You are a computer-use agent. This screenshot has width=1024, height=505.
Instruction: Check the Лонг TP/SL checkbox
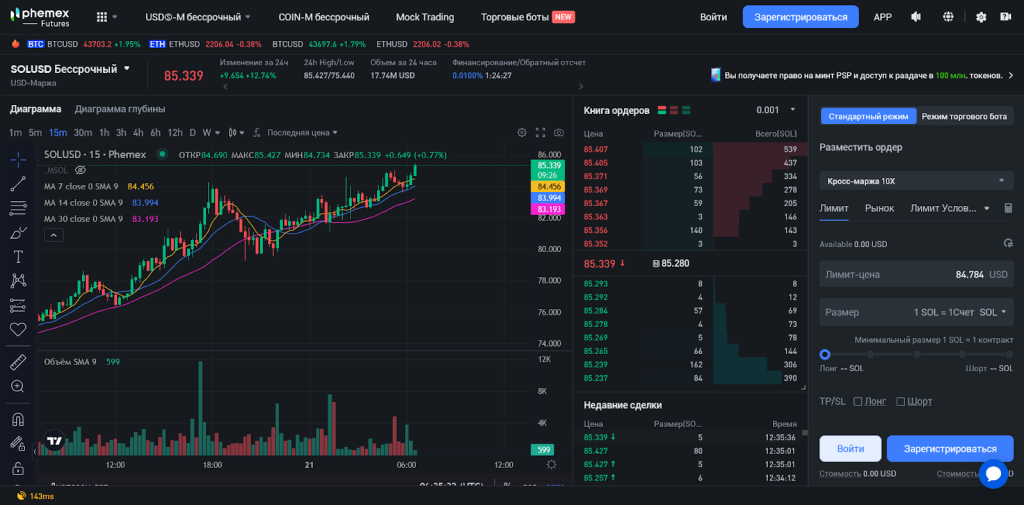coord(857,401)
